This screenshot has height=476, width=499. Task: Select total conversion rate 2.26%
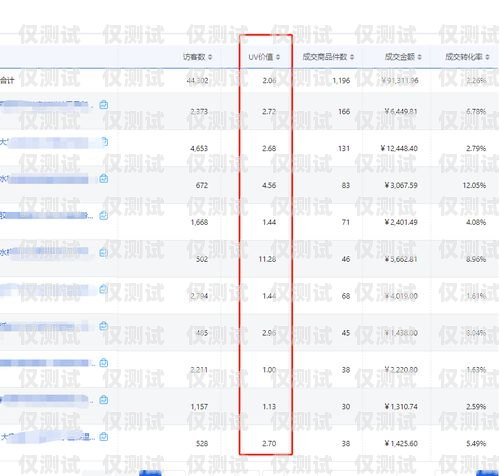tap(476, 81)
